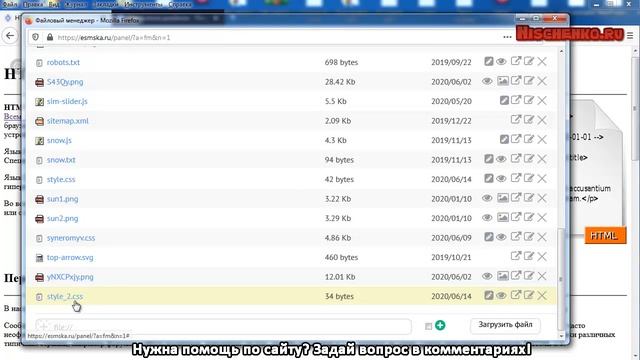Viewport: 640px width, 360px height.
Task: Toggle the eye preview for S43Qy.png
Action: click(487, 81)
